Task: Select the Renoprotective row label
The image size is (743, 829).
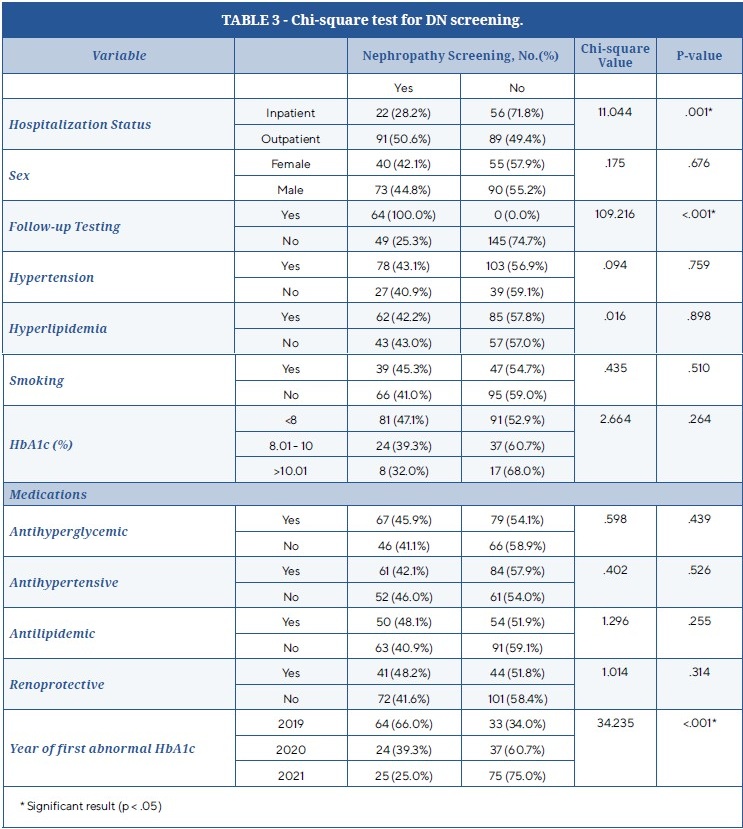Action: [57, 685]
